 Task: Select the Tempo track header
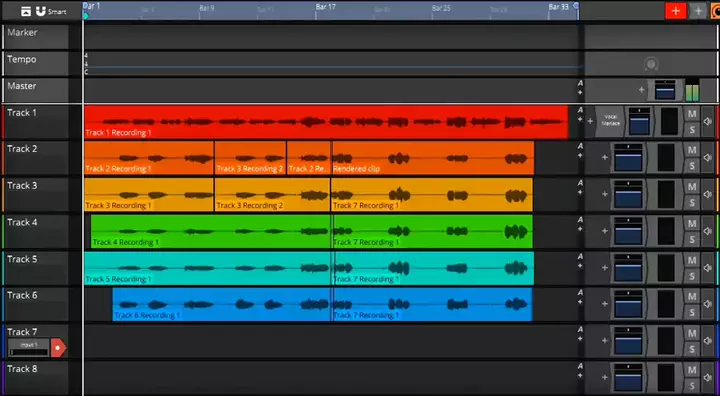[x=36, y=63]
